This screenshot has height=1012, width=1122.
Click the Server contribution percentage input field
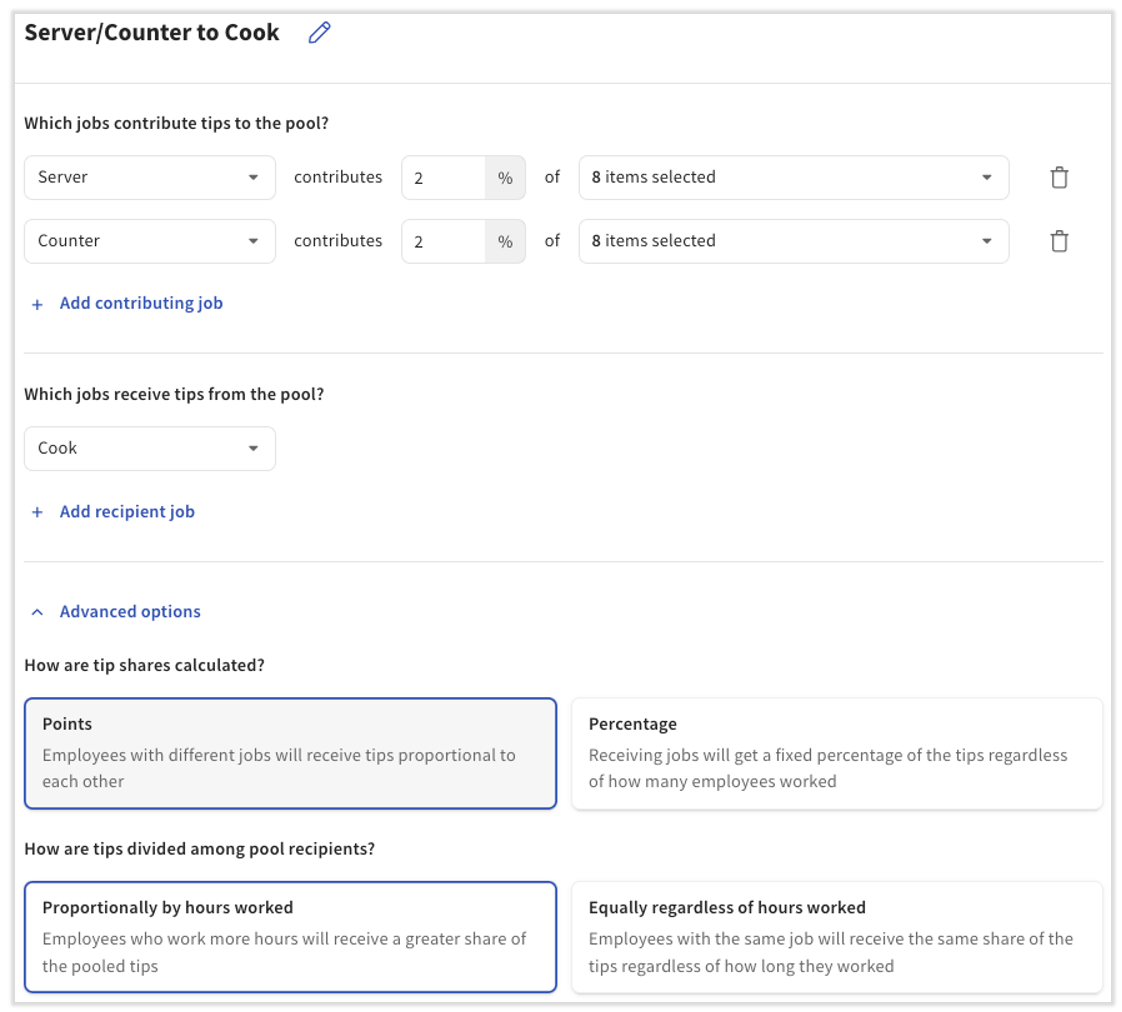(443, 178)
